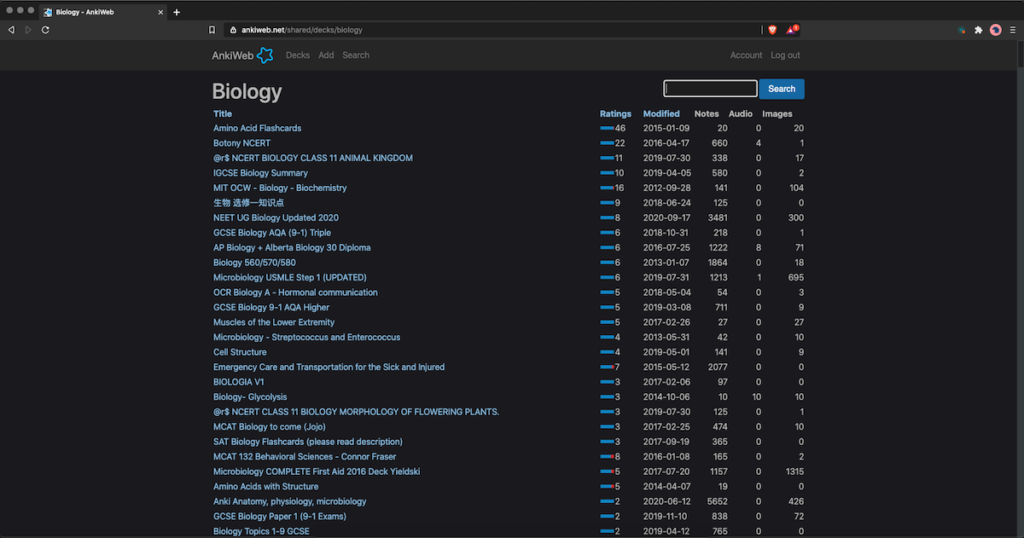This screenshot has height=538, width=1024.
Task: Open AP Biology + Alberta Biology 30 Diploma
Action: [292, 247]
